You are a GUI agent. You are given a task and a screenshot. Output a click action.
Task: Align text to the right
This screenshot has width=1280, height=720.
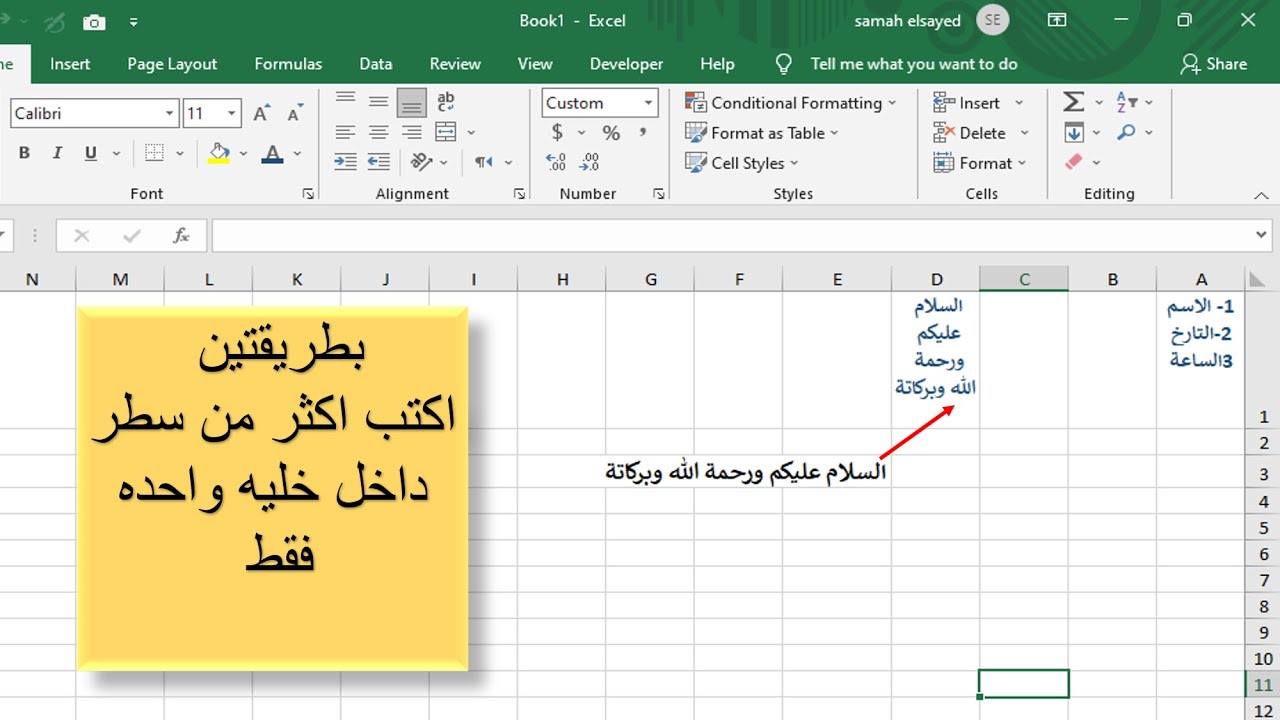pyautogui.click(x=411, y=132)
